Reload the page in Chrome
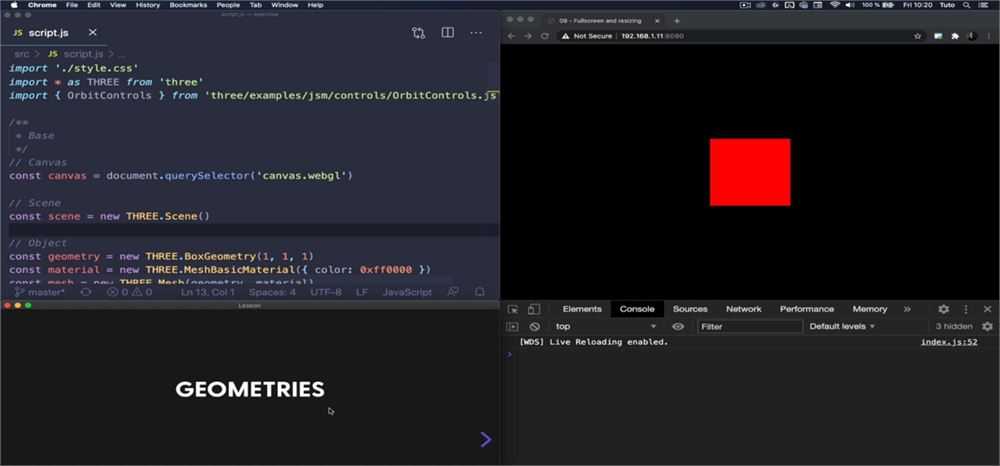The height and width of the screenshot is (466, 1000). coord(545,36)
